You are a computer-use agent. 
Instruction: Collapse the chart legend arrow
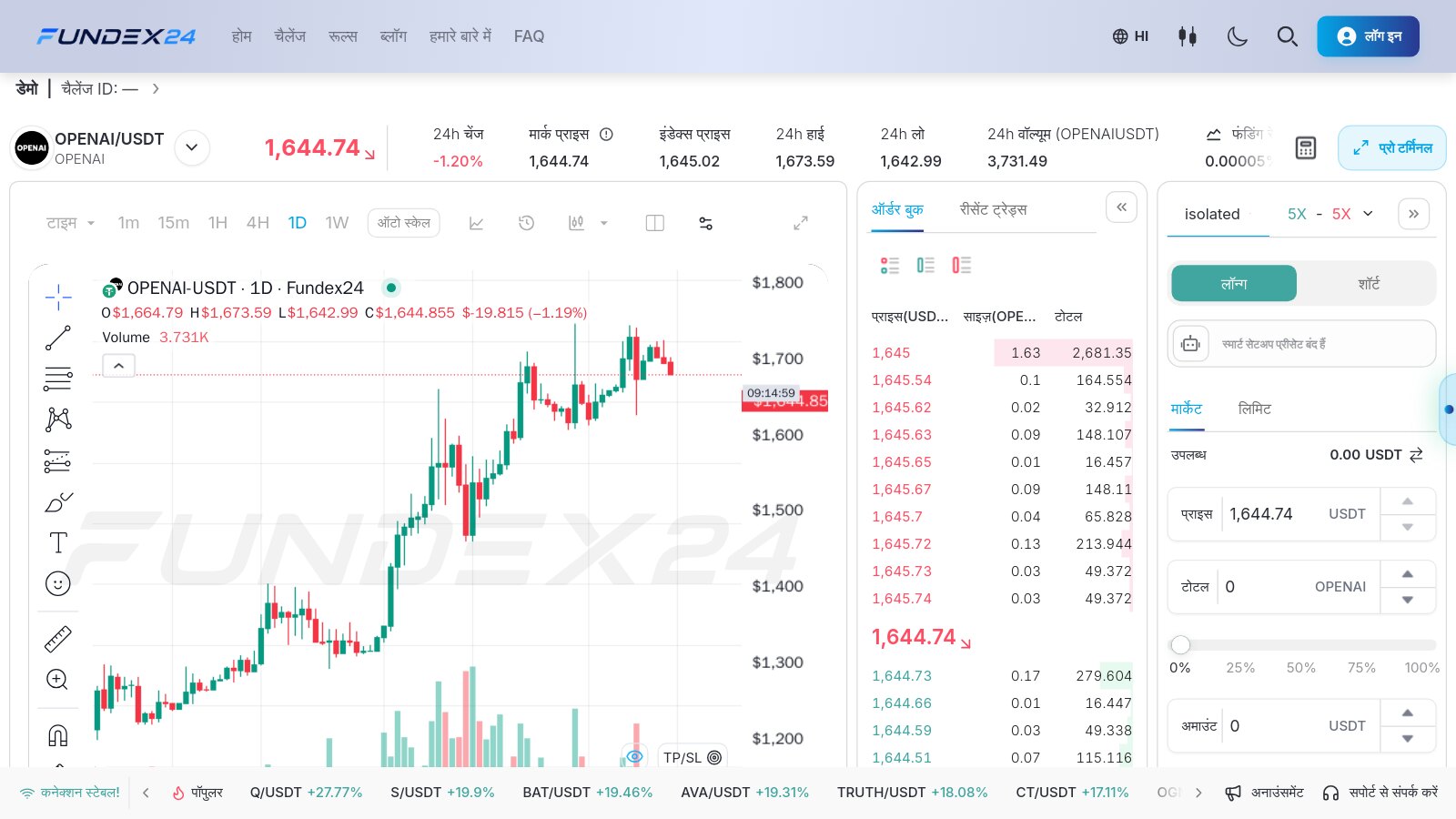coord(118,366)
